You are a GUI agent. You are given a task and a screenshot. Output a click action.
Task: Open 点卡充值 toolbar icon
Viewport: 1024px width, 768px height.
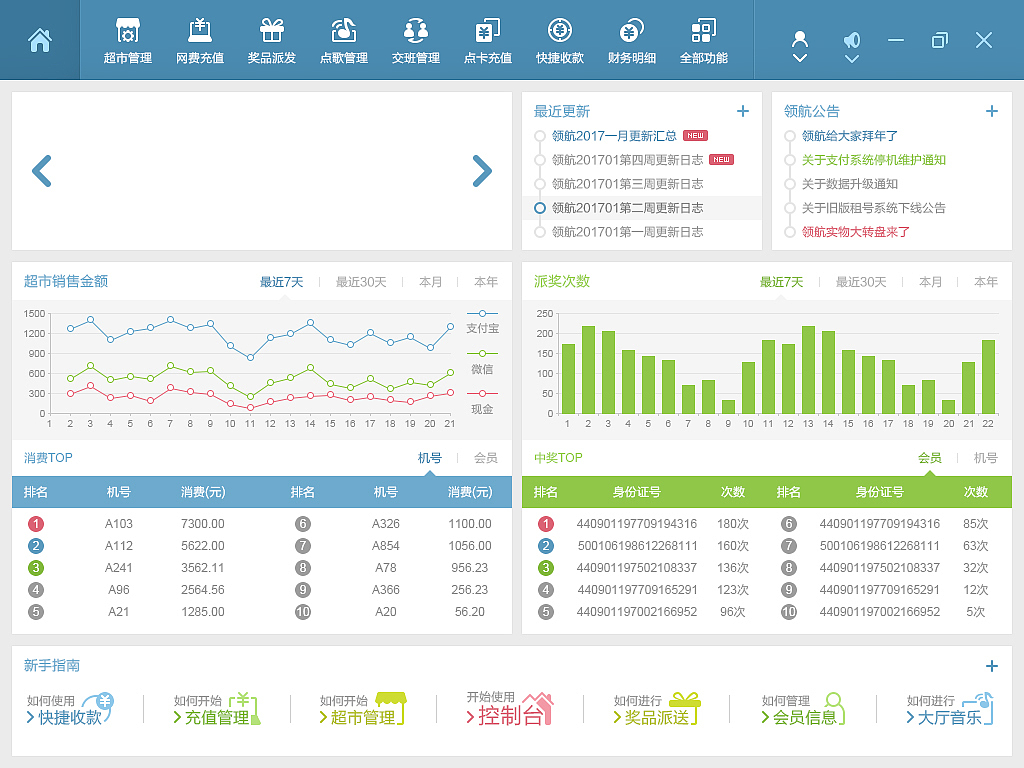[487, 40]
